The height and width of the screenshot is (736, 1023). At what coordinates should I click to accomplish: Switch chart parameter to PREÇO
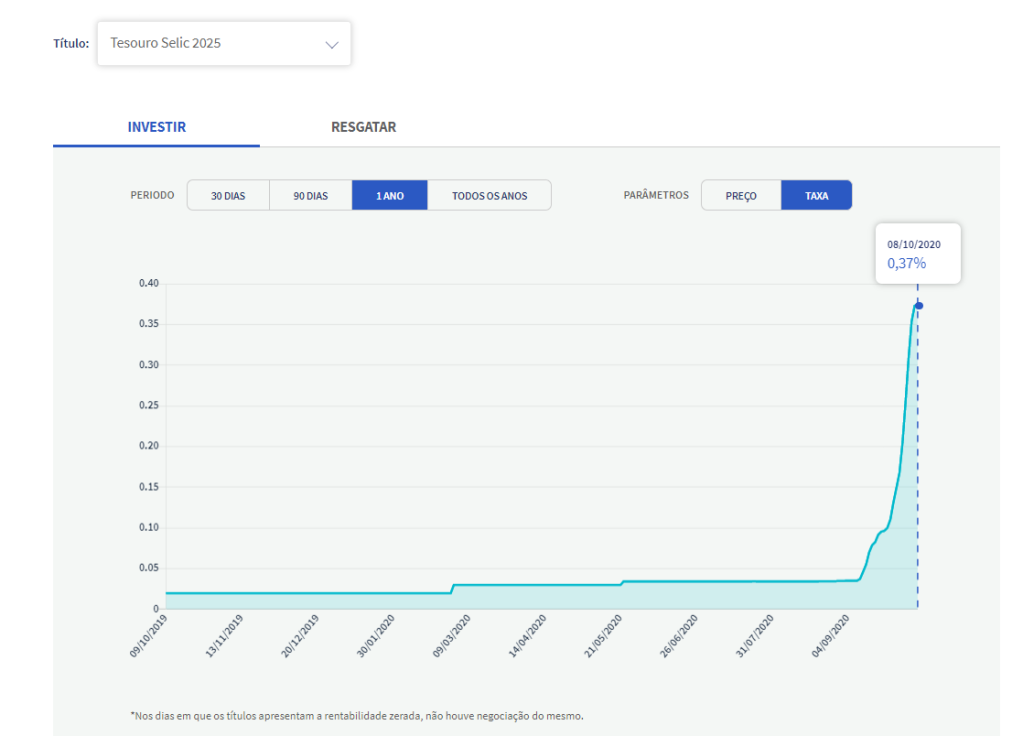coord(740,196)
